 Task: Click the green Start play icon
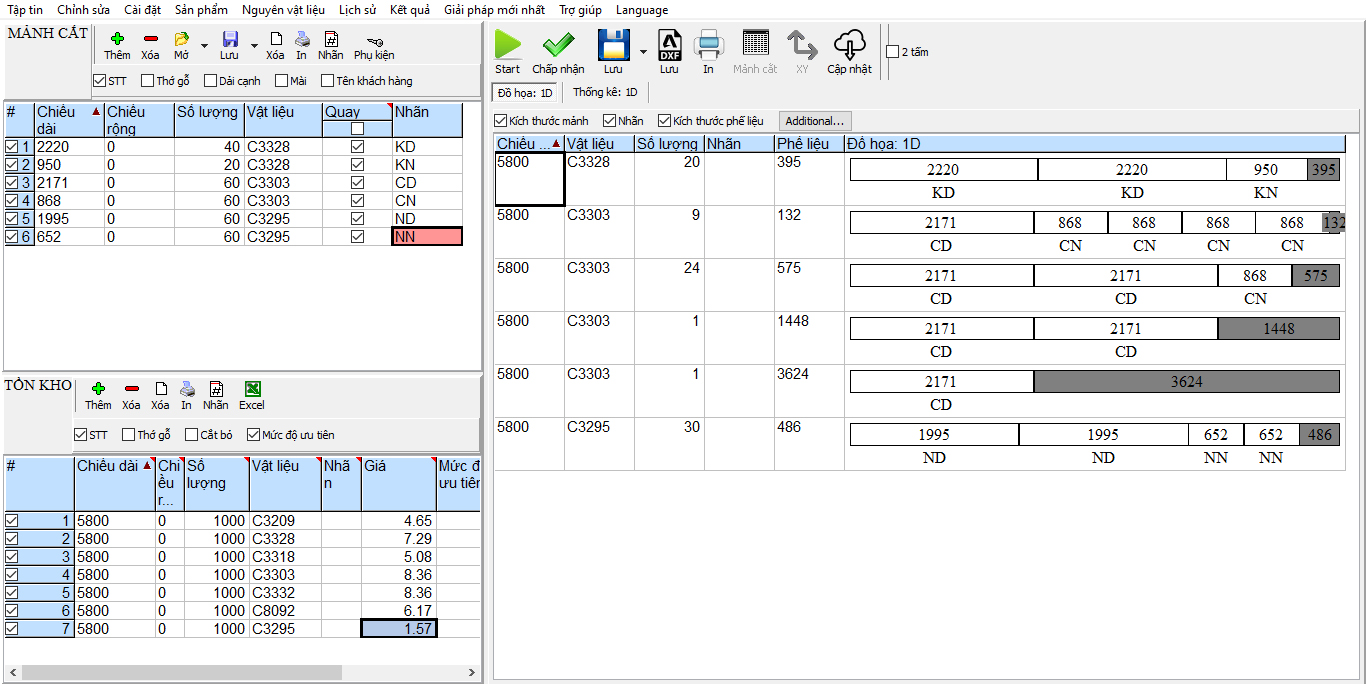pyautogui.click(x=508, y=46)
